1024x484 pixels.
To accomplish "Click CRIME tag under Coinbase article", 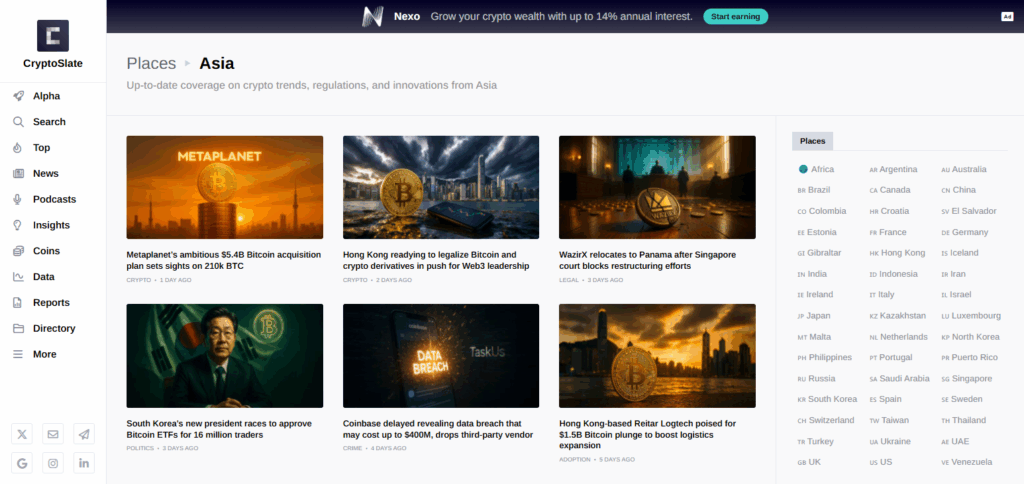I will [x=353, y=449].
